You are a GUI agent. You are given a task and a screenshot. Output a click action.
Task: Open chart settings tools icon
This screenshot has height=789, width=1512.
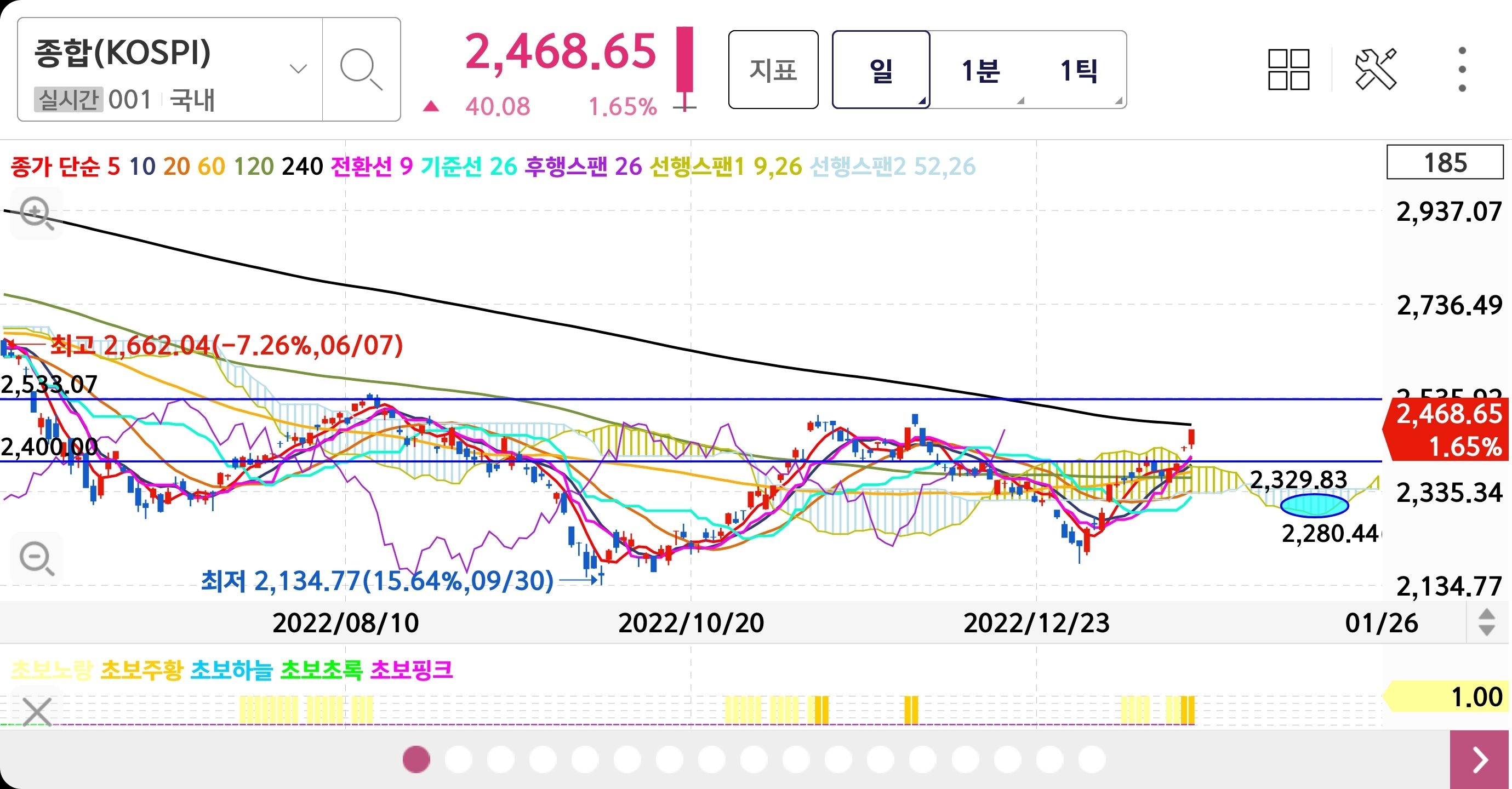coord(1375,69)
